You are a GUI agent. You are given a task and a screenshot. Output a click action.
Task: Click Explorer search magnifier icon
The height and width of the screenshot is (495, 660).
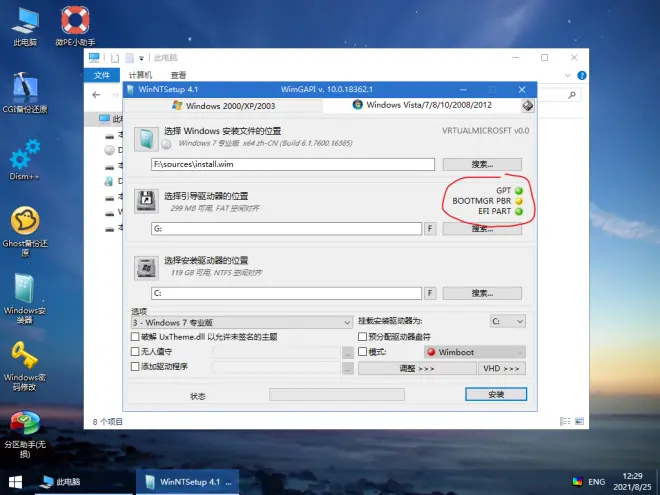tap(572, 95)
